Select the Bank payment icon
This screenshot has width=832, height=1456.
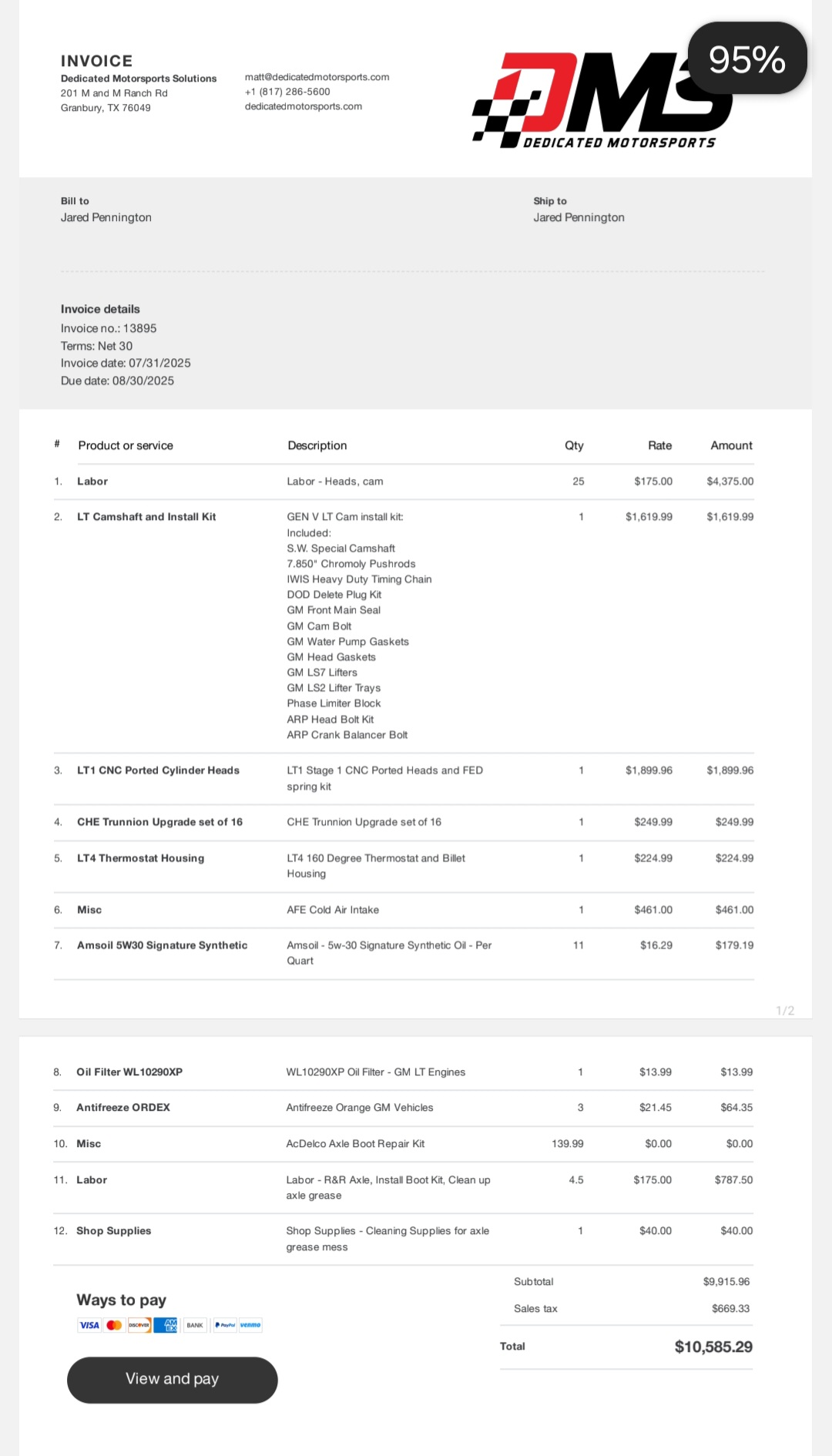coord(195,1325)
